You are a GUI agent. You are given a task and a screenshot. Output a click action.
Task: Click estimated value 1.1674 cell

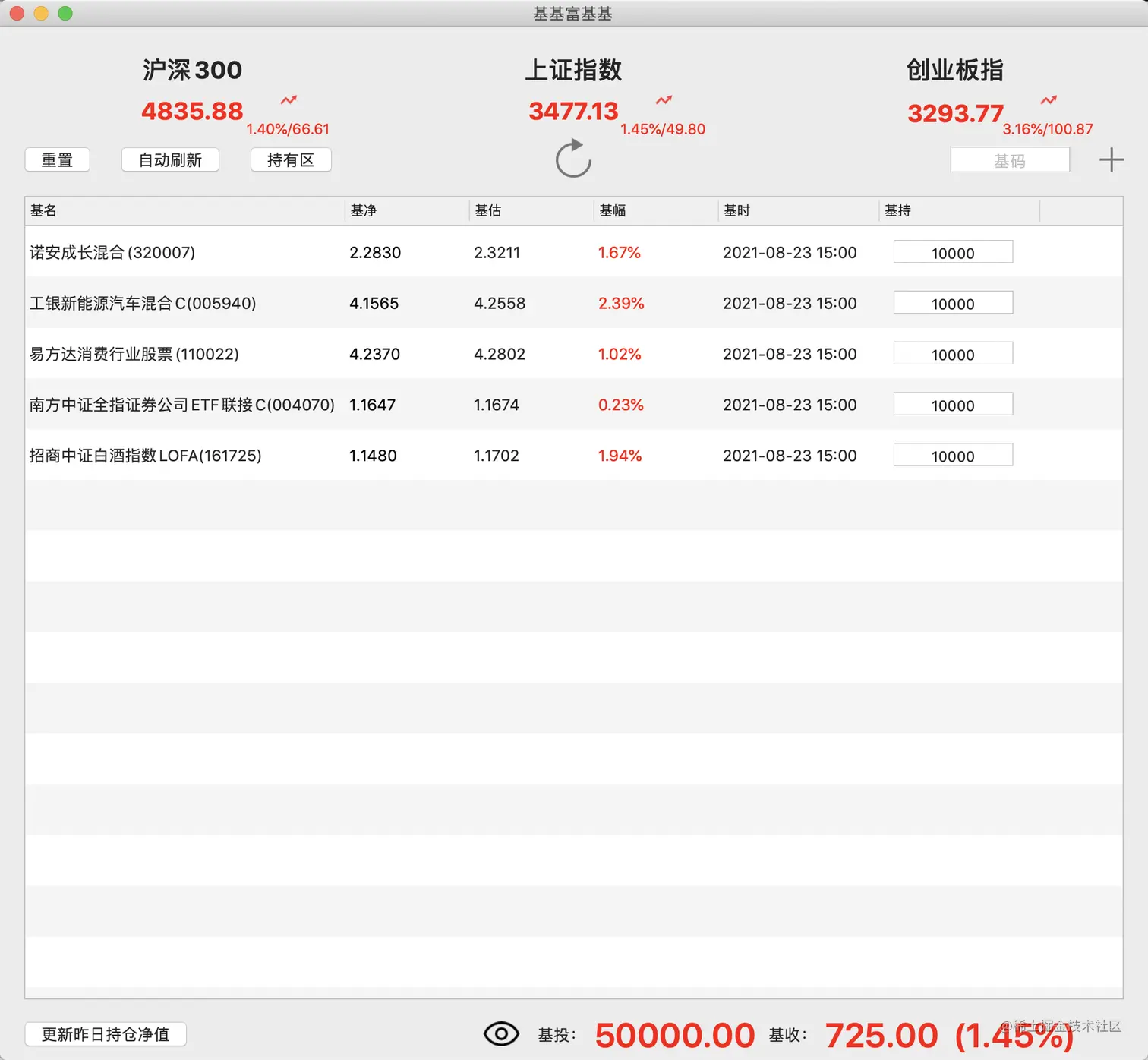click(497, 405)
